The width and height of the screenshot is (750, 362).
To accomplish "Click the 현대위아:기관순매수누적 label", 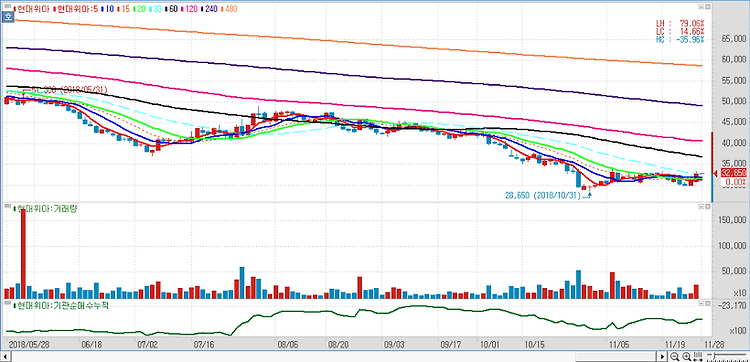I will click(x=61, y=305).
